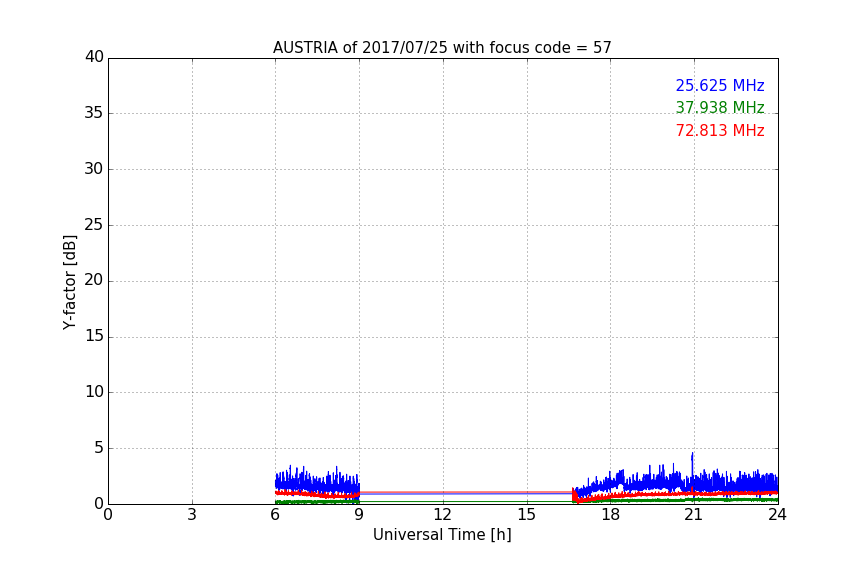
Task: Click the y-axis tick label '35'
Action: pos(94,113)
